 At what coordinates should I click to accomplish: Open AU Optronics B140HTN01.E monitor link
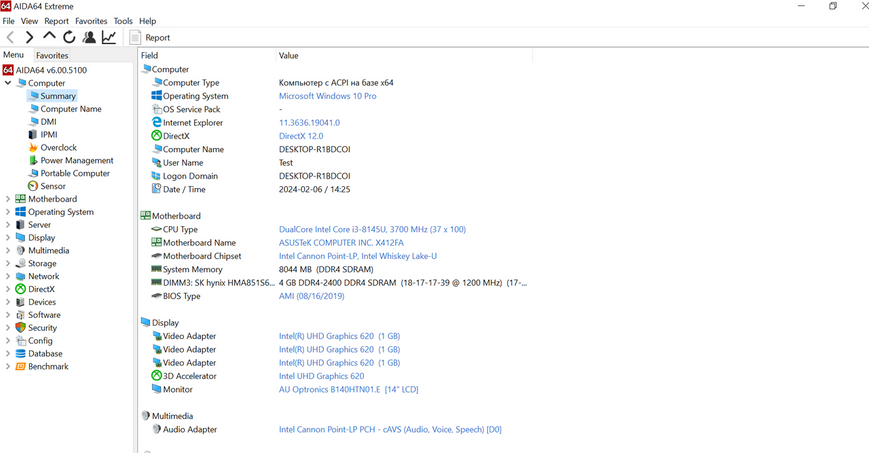349,389
